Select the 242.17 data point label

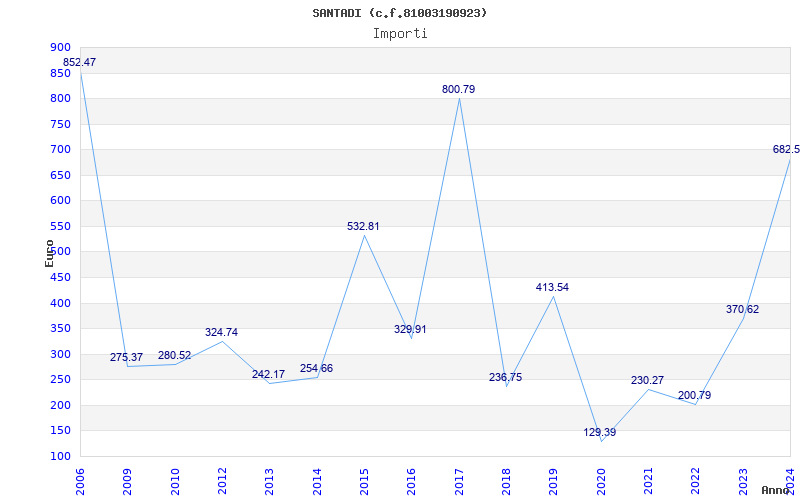[268, 374]
